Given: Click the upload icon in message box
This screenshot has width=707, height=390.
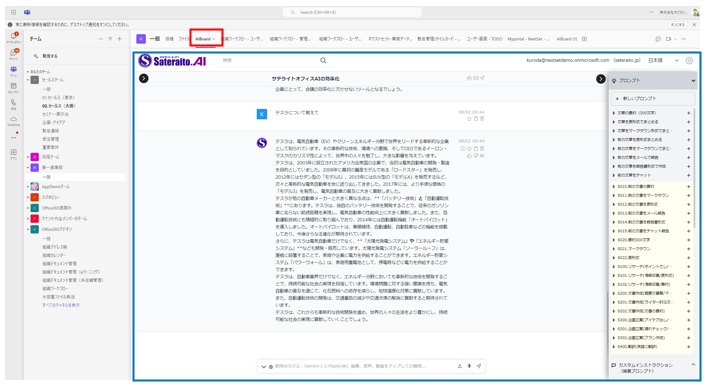Looking at the screenshot, I should pos(459,366).
